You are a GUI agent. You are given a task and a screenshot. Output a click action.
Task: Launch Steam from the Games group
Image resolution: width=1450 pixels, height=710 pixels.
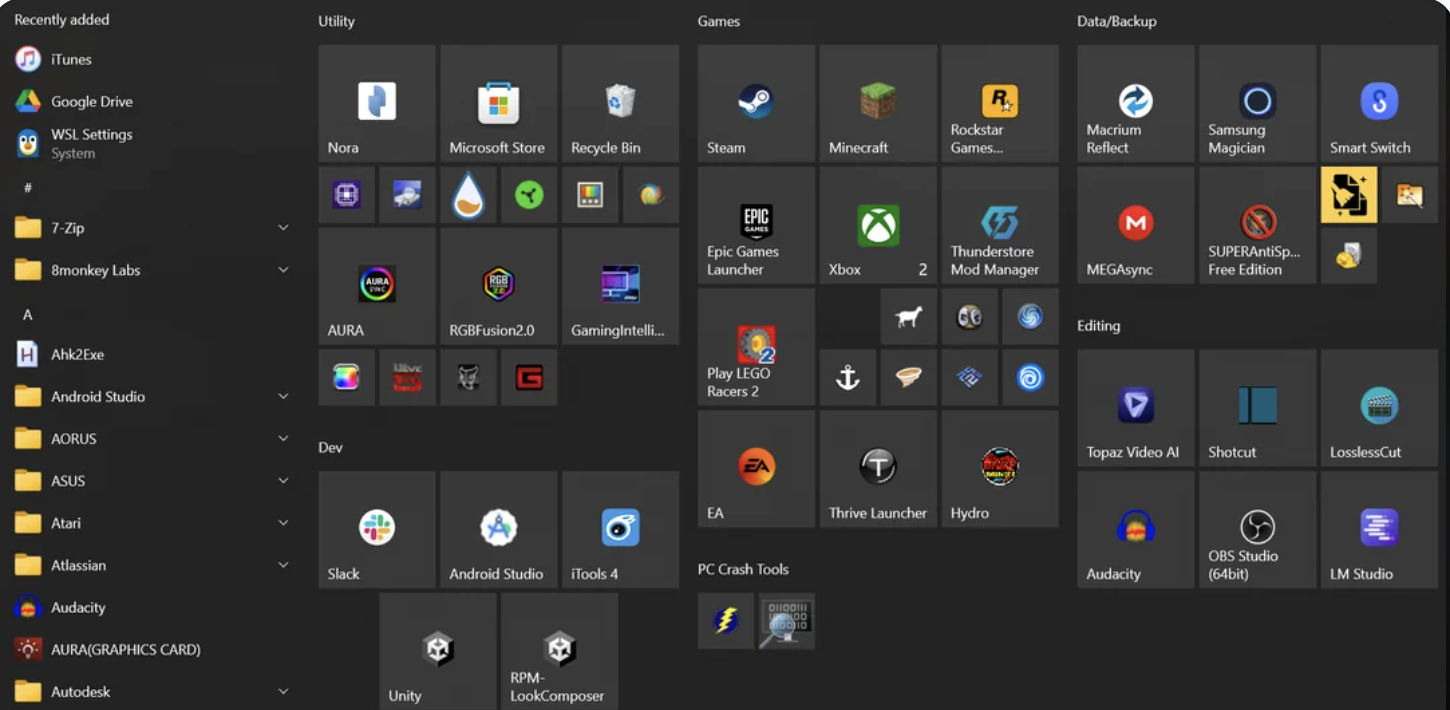[756, 103]
